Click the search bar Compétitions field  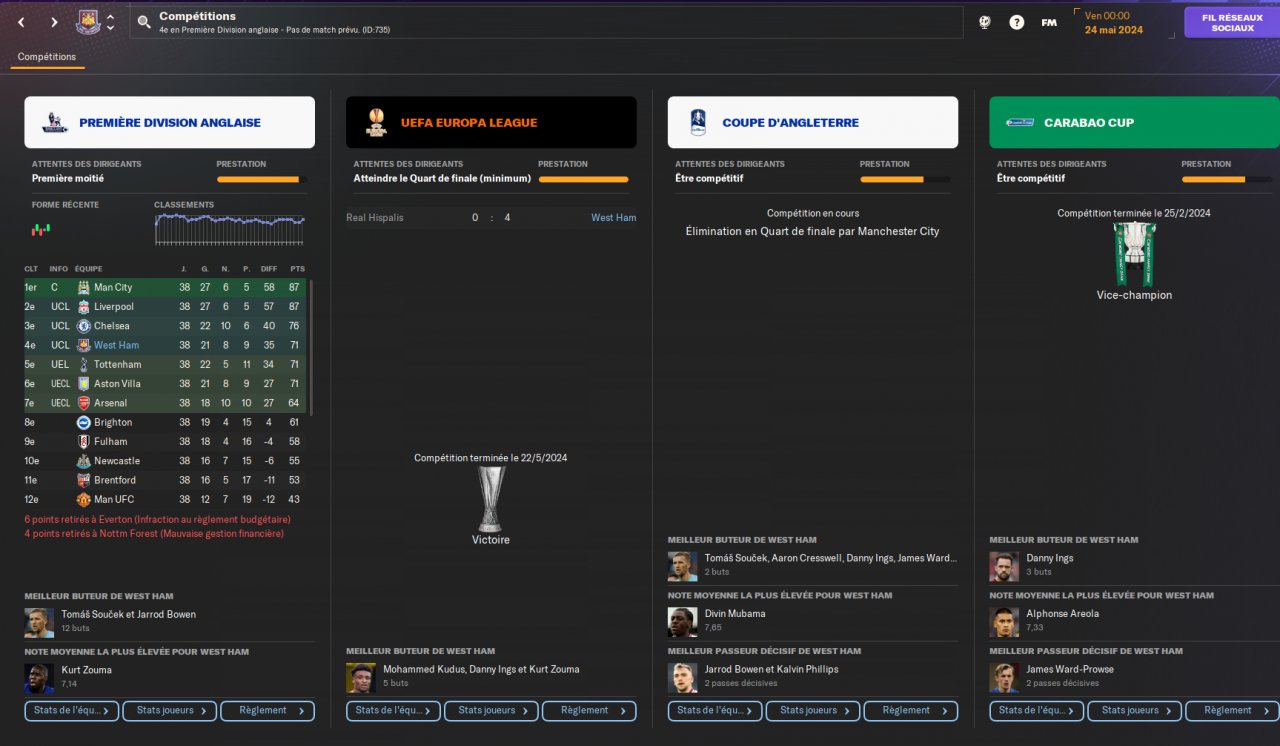point(546,22)
